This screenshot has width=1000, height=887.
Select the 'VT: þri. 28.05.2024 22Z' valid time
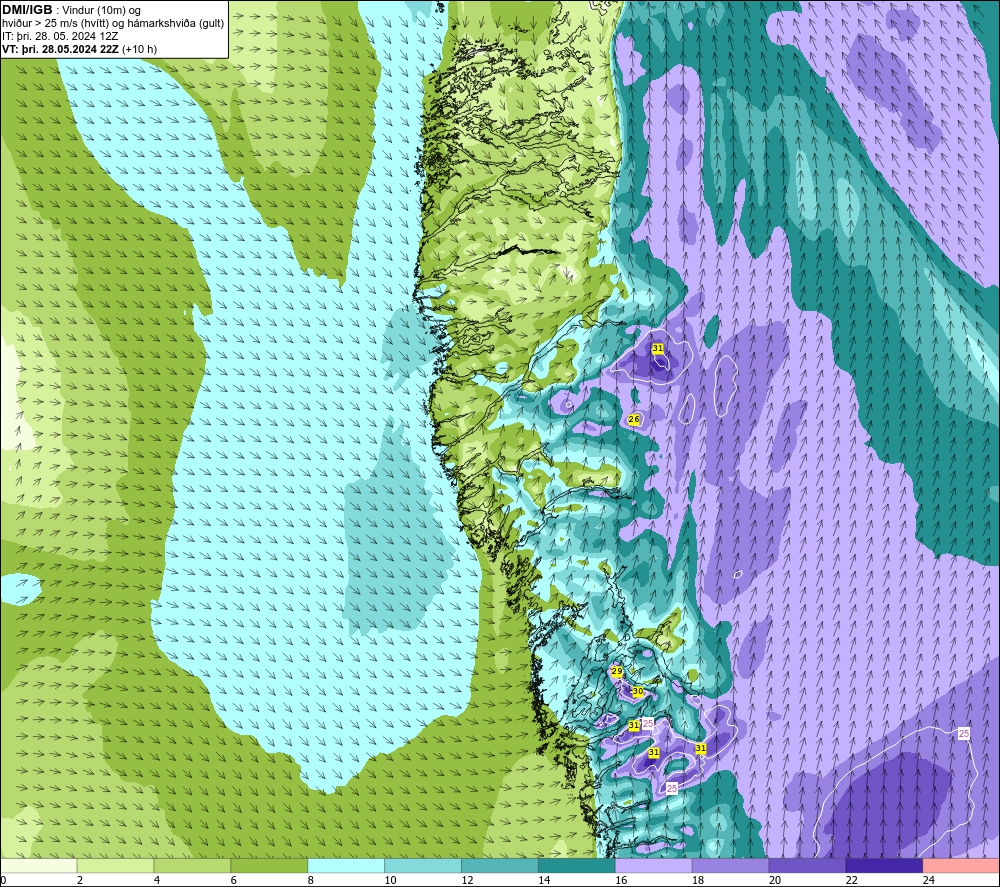(x=60, y=49)
